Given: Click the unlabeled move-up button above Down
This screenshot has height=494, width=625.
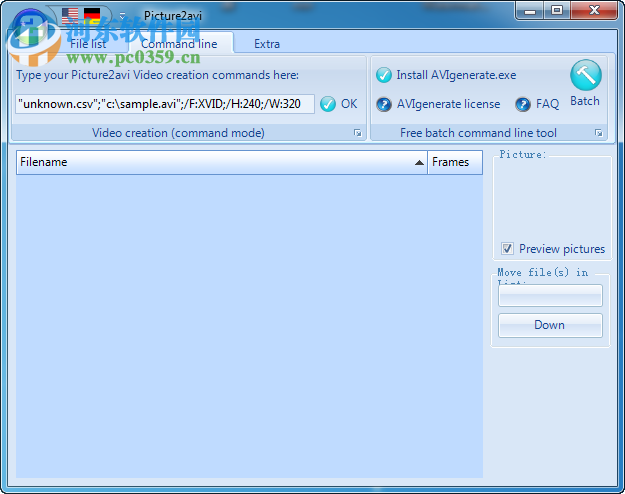Looking at the screenshot, I should 550,295.
